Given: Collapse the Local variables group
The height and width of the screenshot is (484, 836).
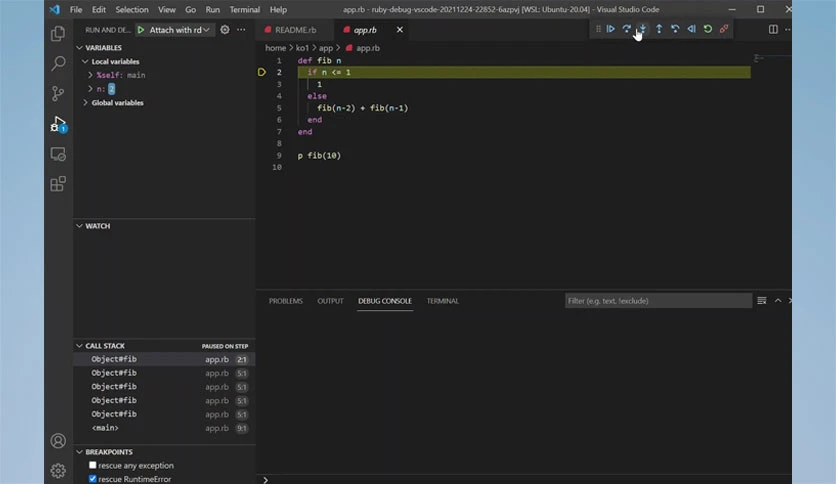Looking at the screenshot, I should [x=85, y=61].
